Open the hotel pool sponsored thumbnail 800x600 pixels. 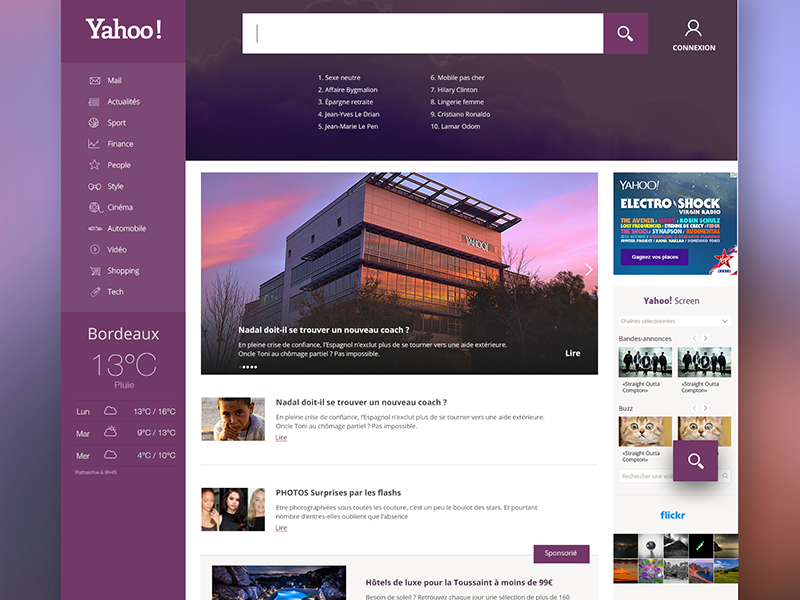[279, 583]
